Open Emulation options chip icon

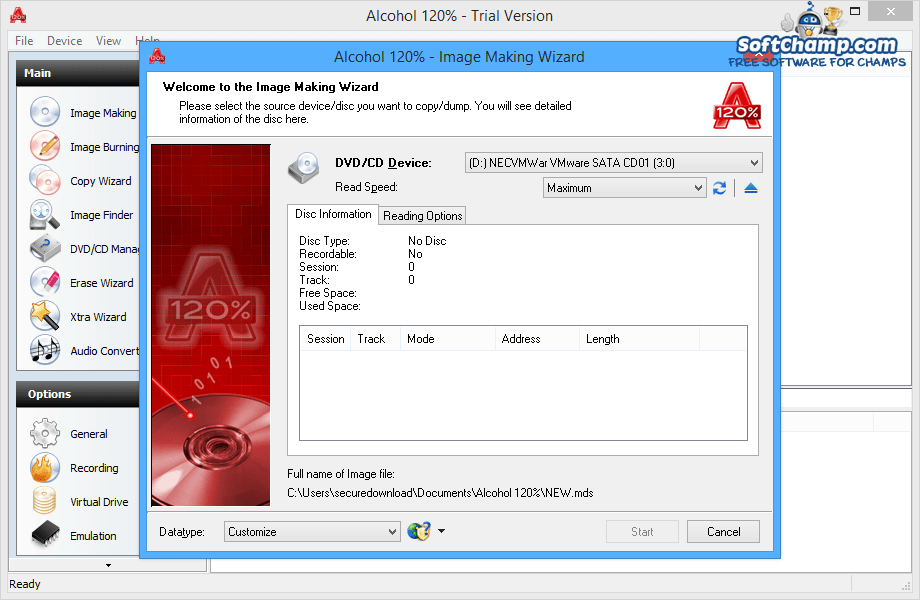[45, 535]
